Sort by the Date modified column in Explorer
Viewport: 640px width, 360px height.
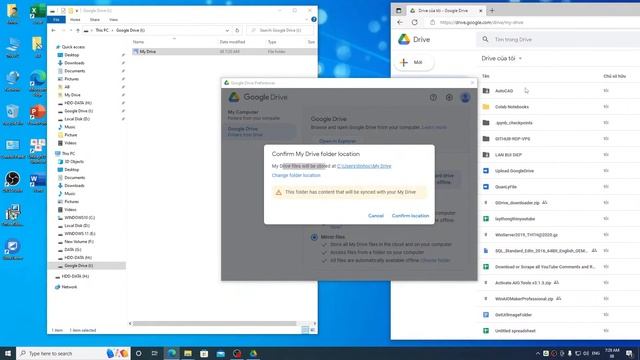[x=232, y=42]
